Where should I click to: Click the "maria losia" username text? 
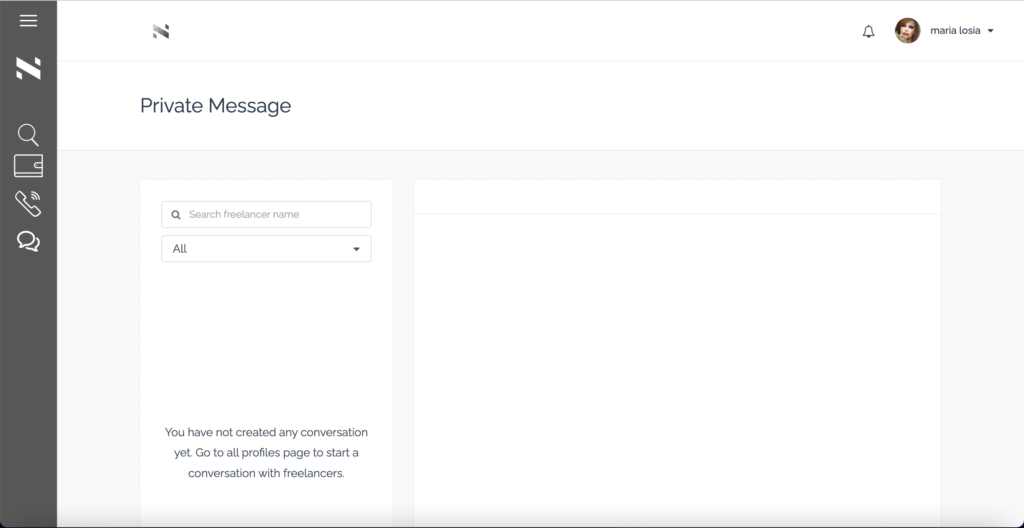click(x=955, y=31)
